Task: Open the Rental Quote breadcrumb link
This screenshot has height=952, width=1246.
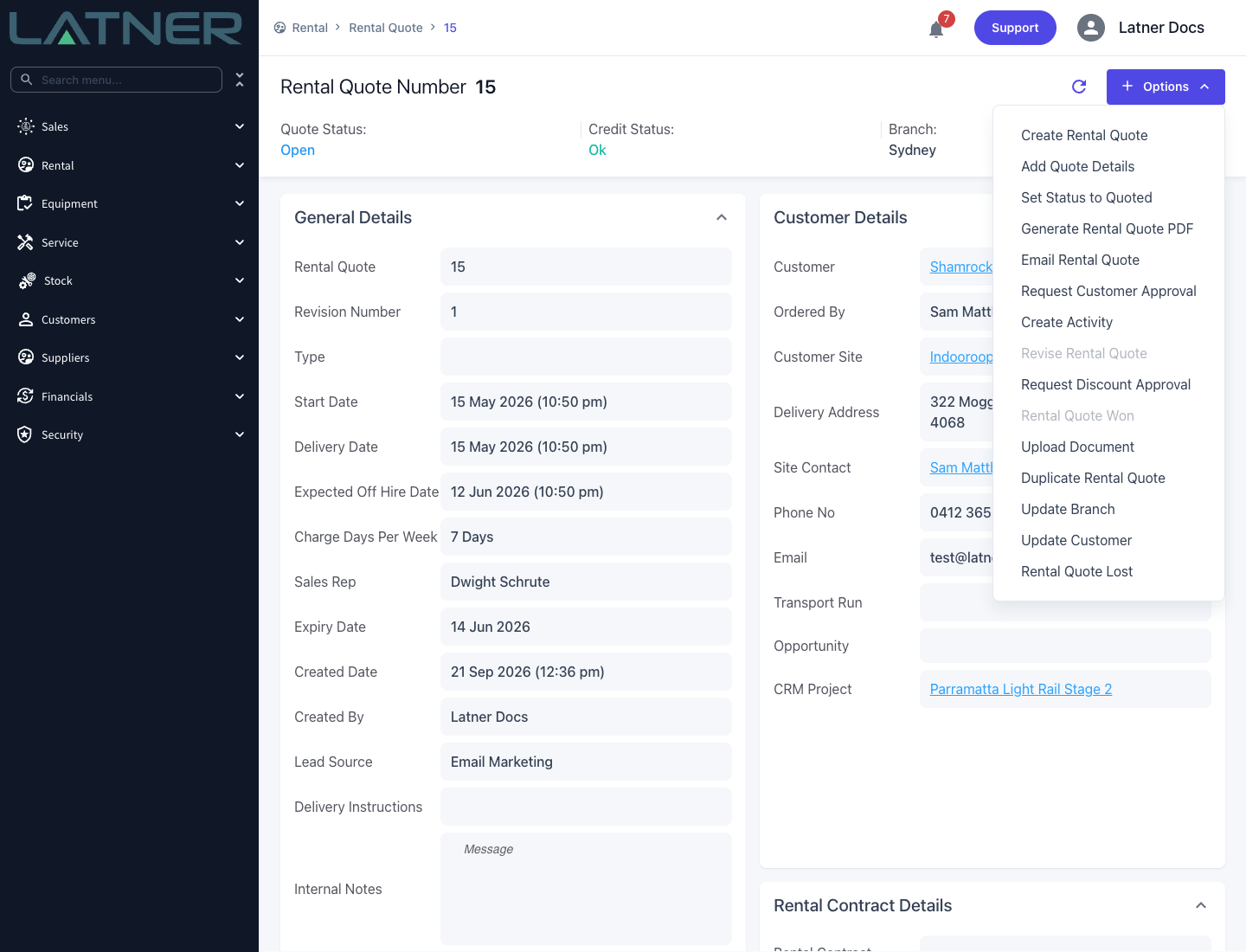Action: point(386,28)
